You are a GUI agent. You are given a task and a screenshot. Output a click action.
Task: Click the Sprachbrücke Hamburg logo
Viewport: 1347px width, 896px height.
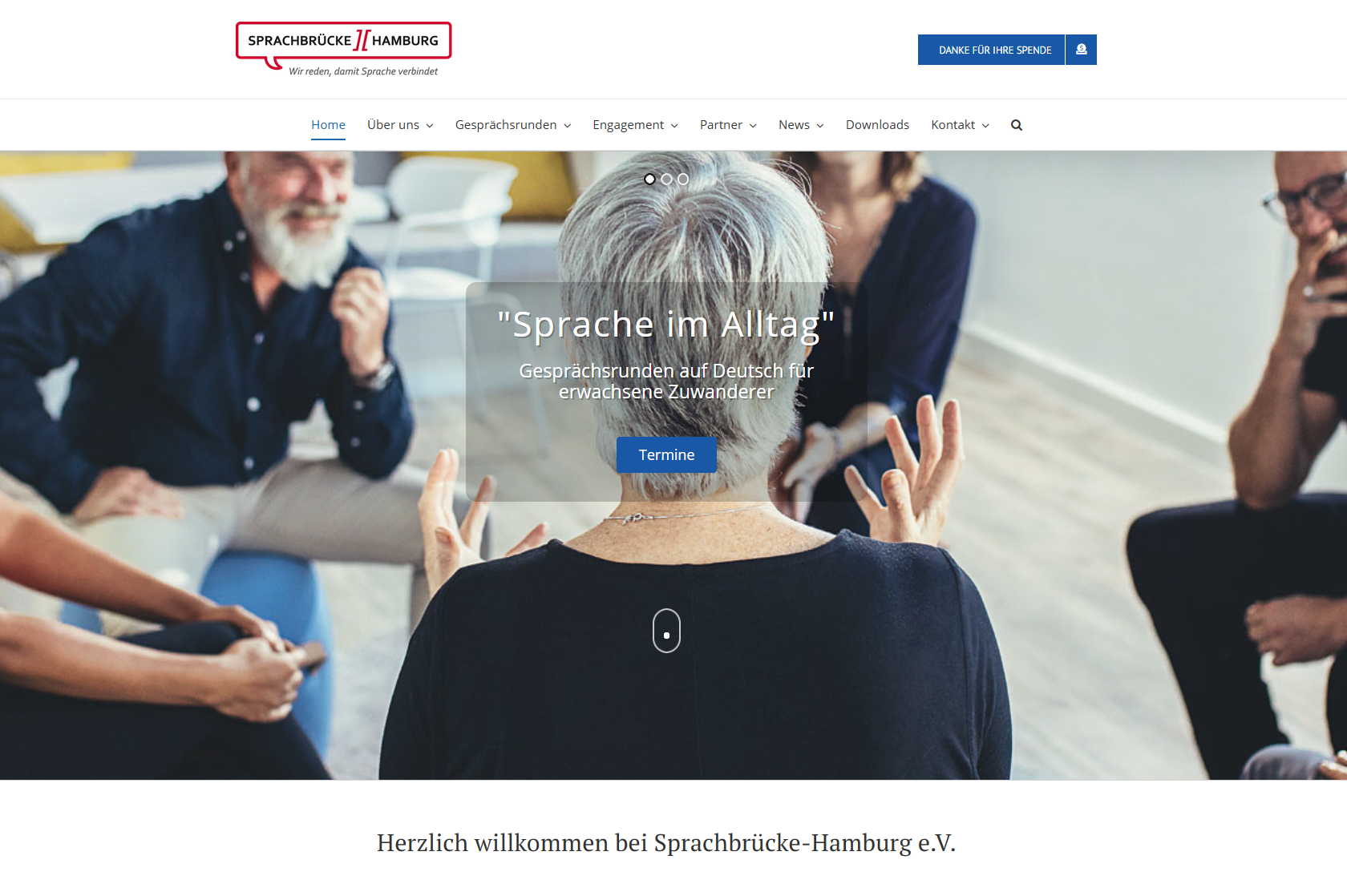click(344, 50)
